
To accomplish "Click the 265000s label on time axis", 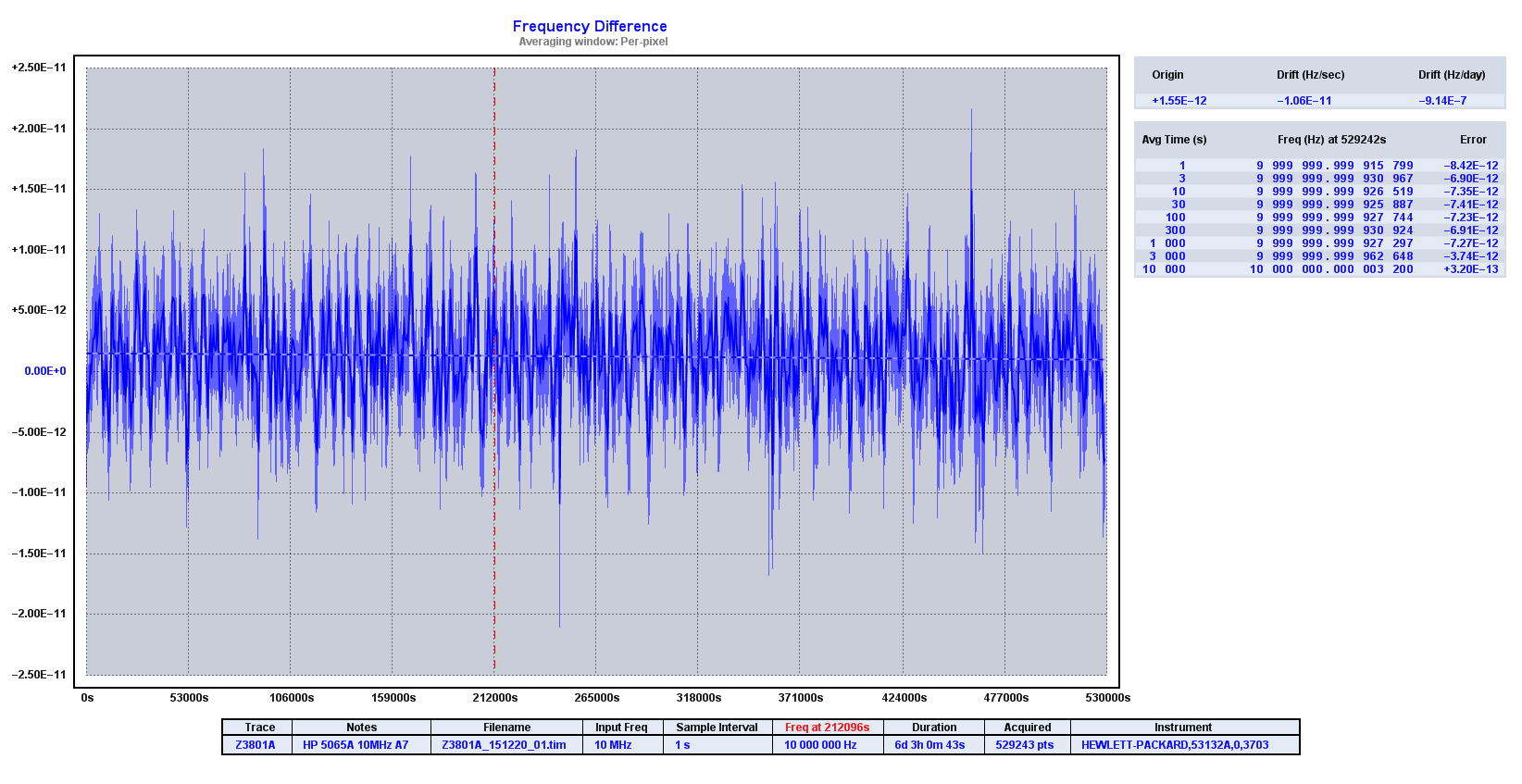I will pos(597,698).
